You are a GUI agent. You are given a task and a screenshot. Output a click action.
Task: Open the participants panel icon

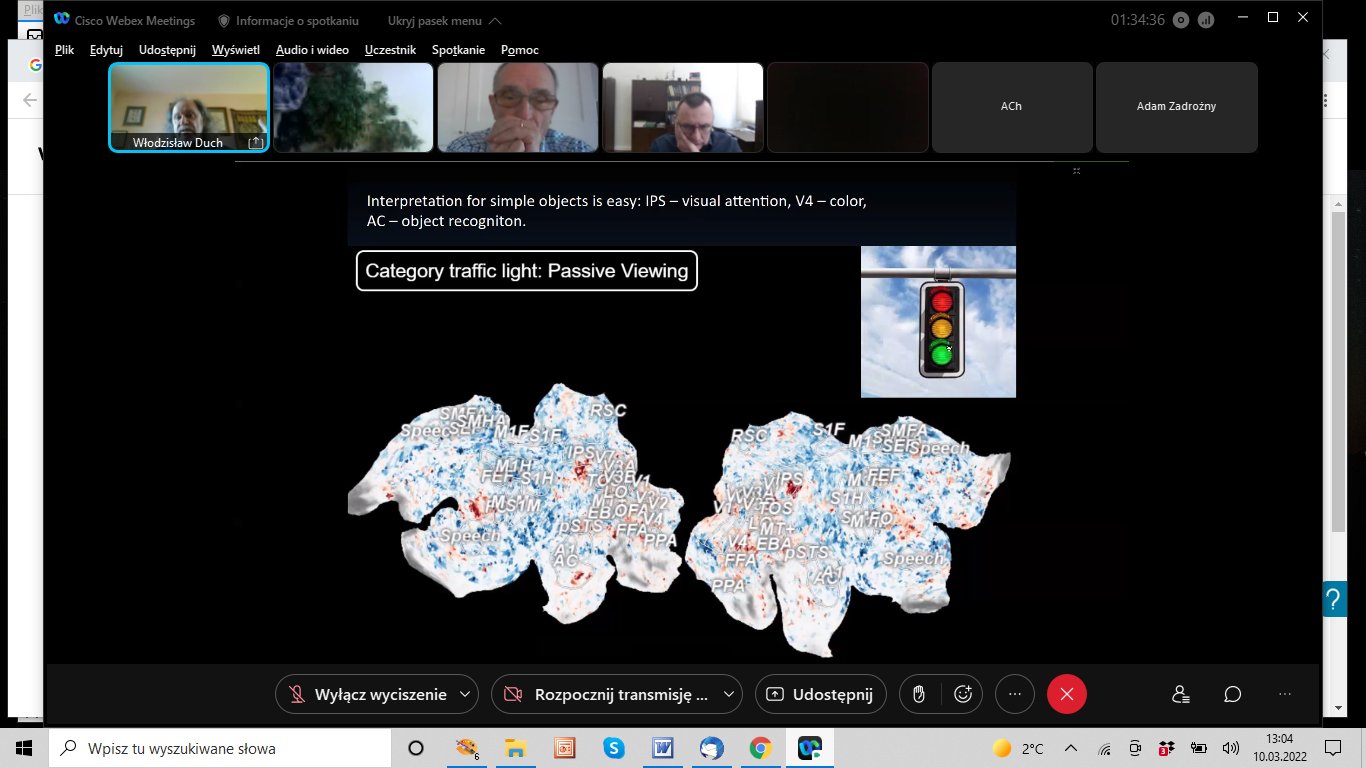pos(1182,694)
